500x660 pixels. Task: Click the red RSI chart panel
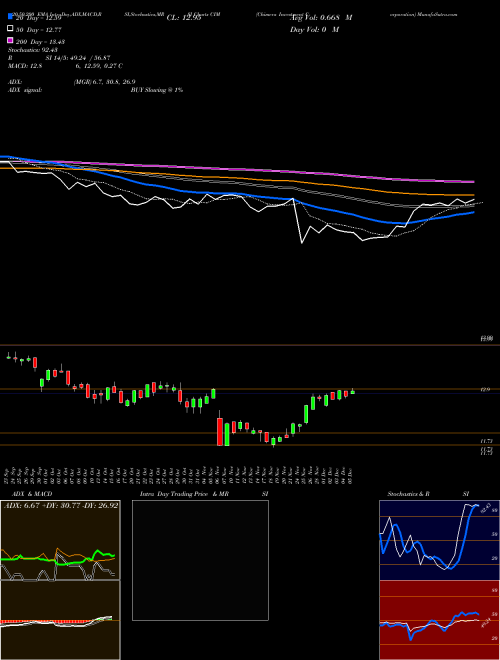point(439,620)
